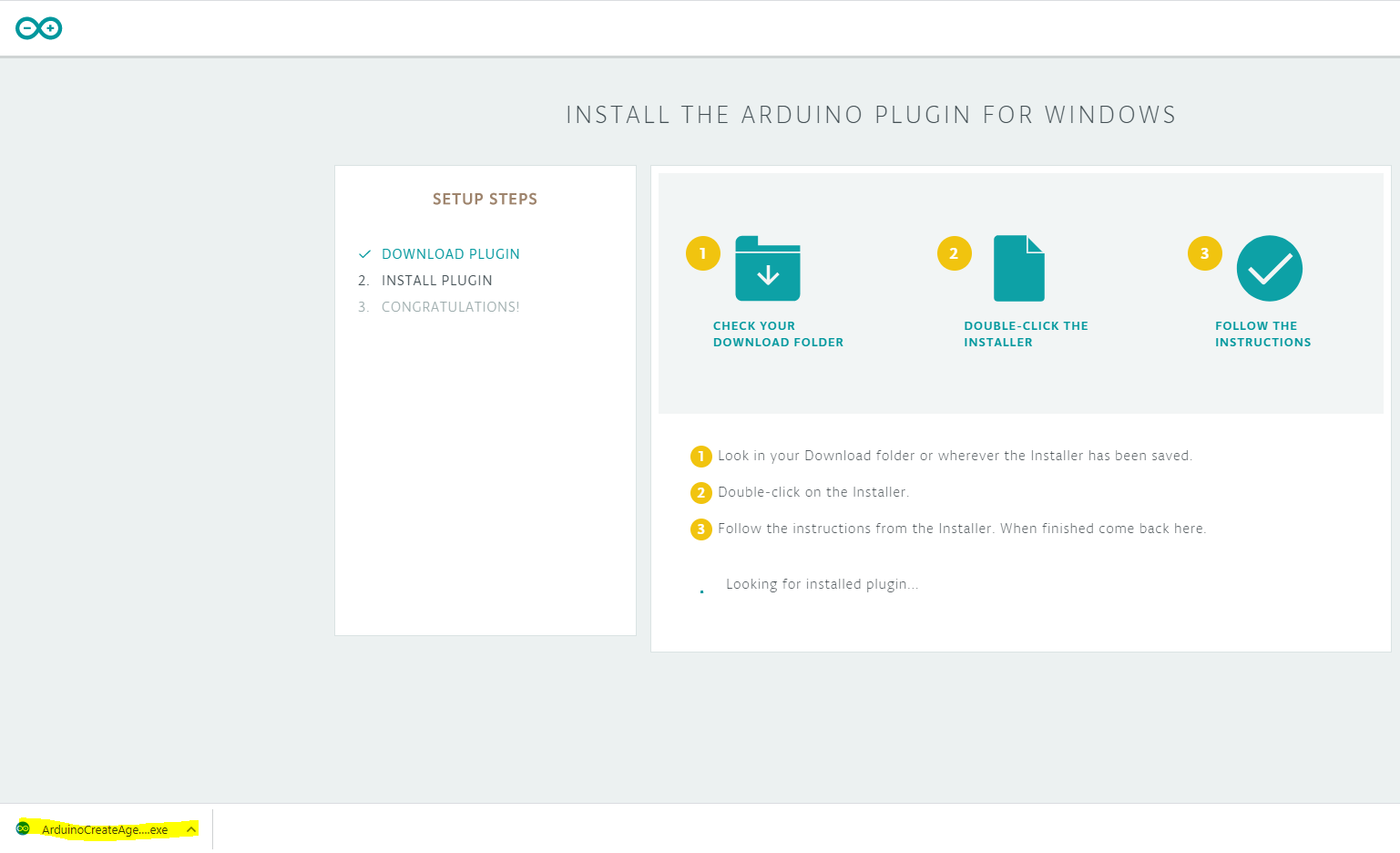Click the Arduino infinity logo

pyautogui.click(x=39, y=28)
